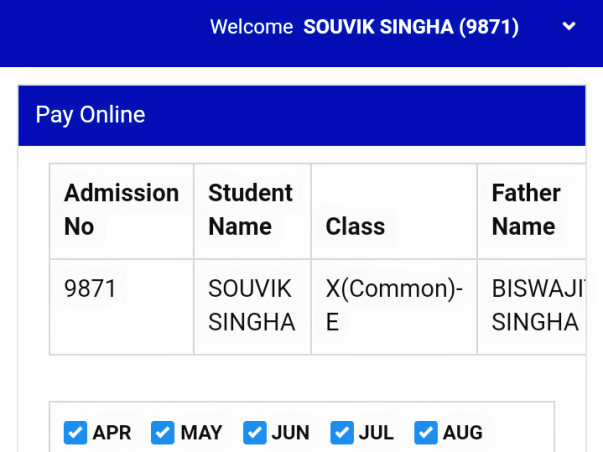
Task: Uncheck the APR month checkbox
Action: tap(75, 432)
